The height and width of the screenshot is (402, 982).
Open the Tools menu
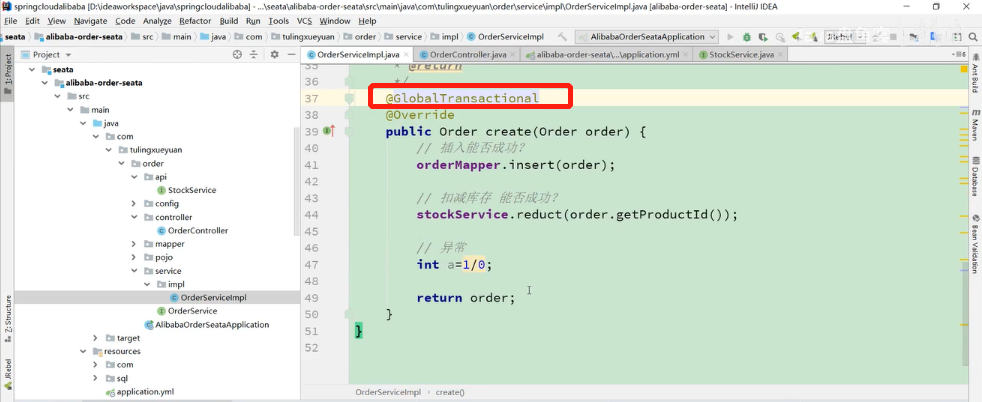pos(279,21)
